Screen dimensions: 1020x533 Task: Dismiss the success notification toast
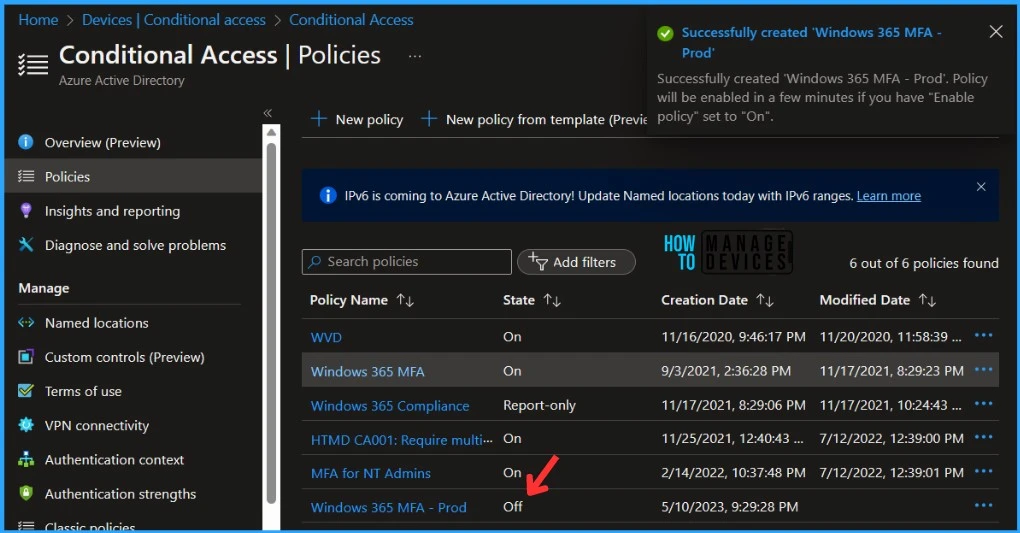[x=995, y=31]
